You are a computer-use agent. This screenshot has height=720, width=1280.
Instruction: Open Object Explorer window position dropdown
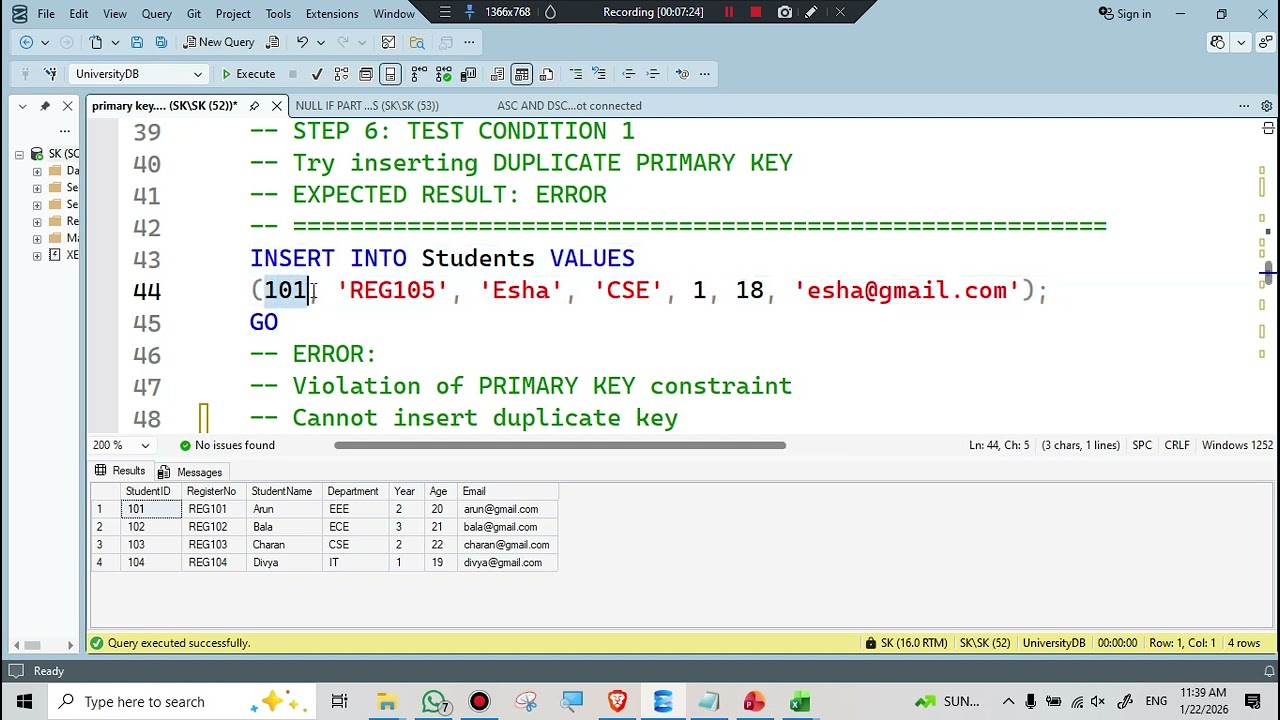pos(22,106)
